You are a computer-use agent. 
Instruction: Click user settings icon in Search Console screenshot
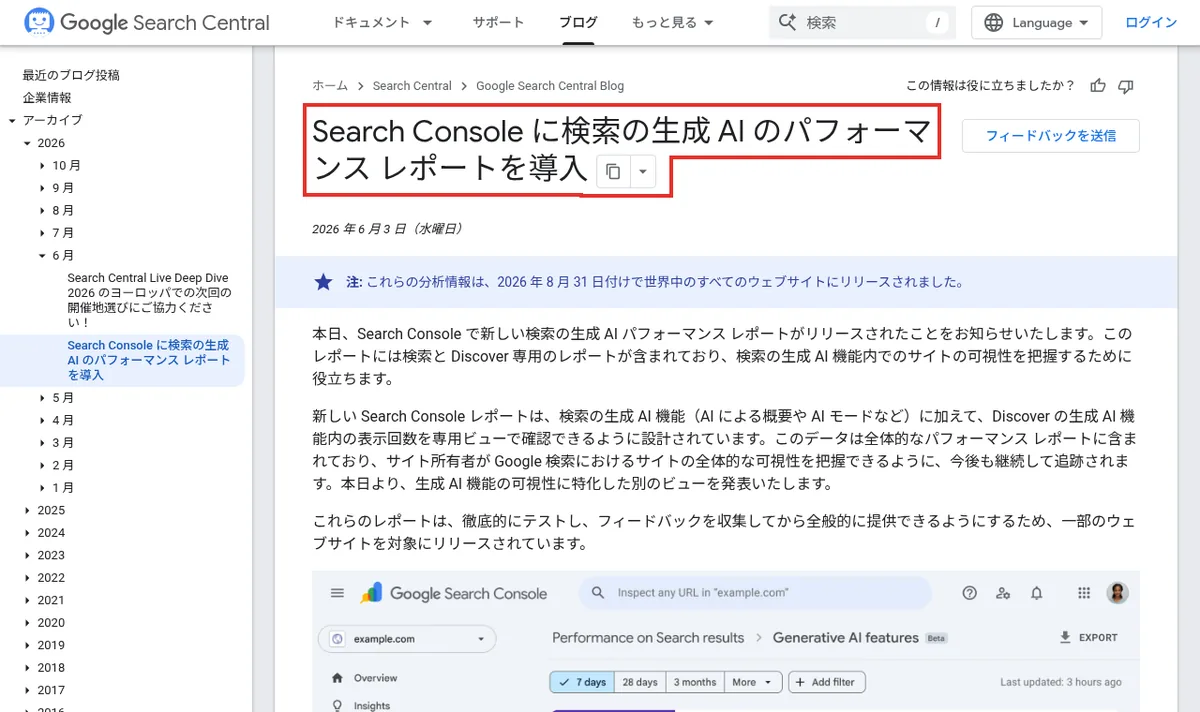[1003, 593]
